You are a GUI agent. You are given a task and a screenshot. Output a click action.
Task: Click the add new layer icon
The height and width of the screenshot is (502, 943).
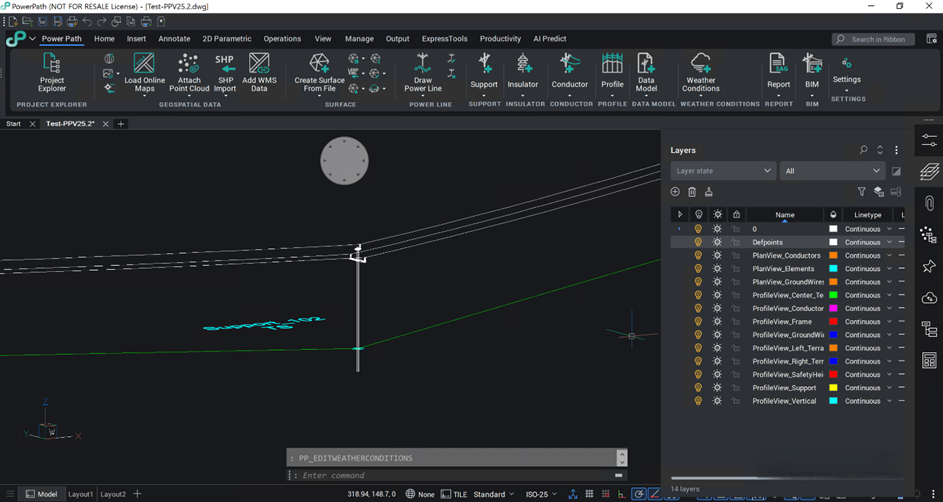click(675, 192)
